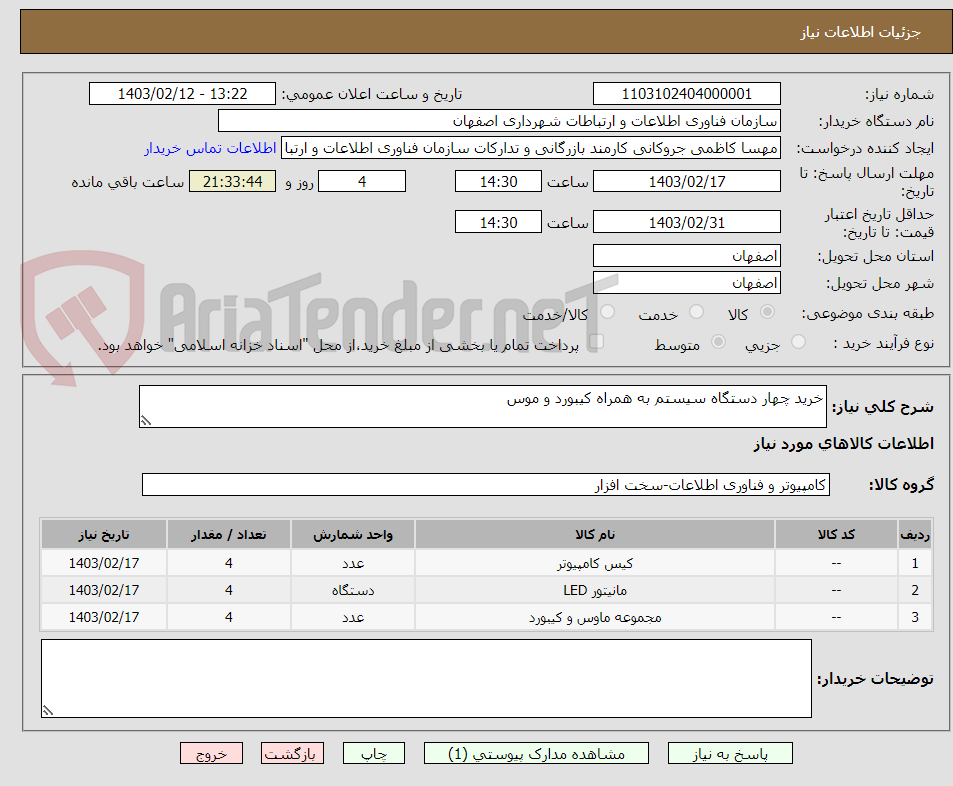This screenshot has height=786, width=953.
Task: Click the تاریخ نیاز column header
Action: (104, 534)
